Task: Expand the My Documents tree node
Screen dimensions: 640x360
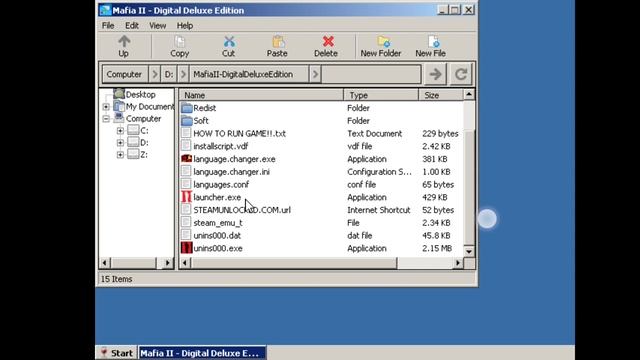Action: [x=106, y=107]
